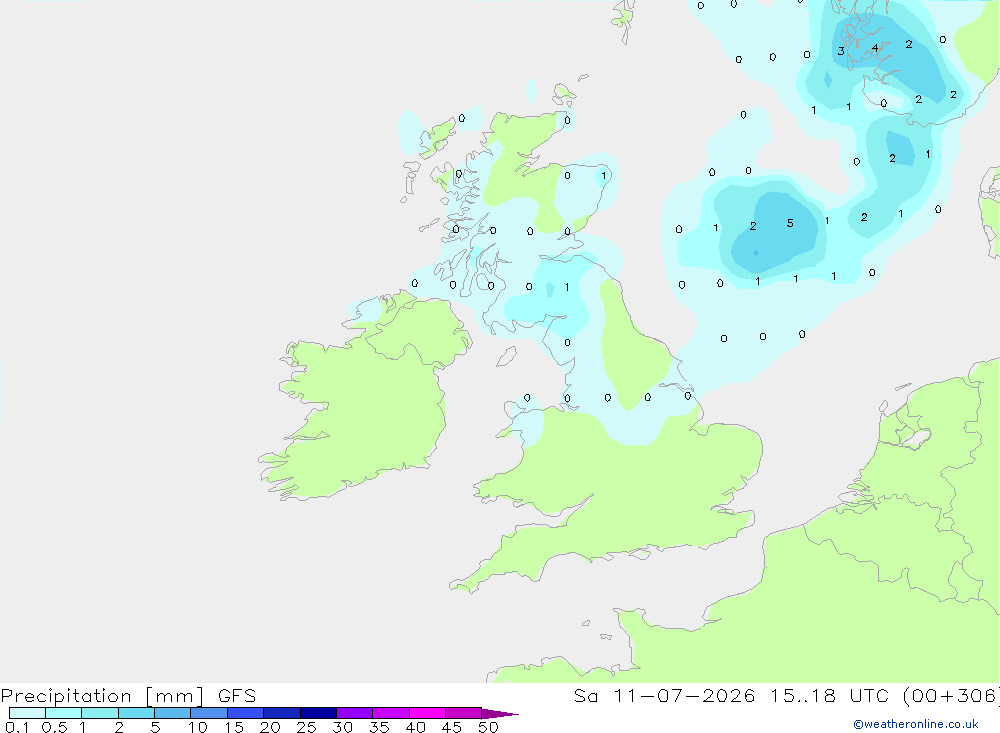Choose the 25–30 mm legend color swatch
The height and width of the screenshot is (733, 1000).
tap(318, 713)
